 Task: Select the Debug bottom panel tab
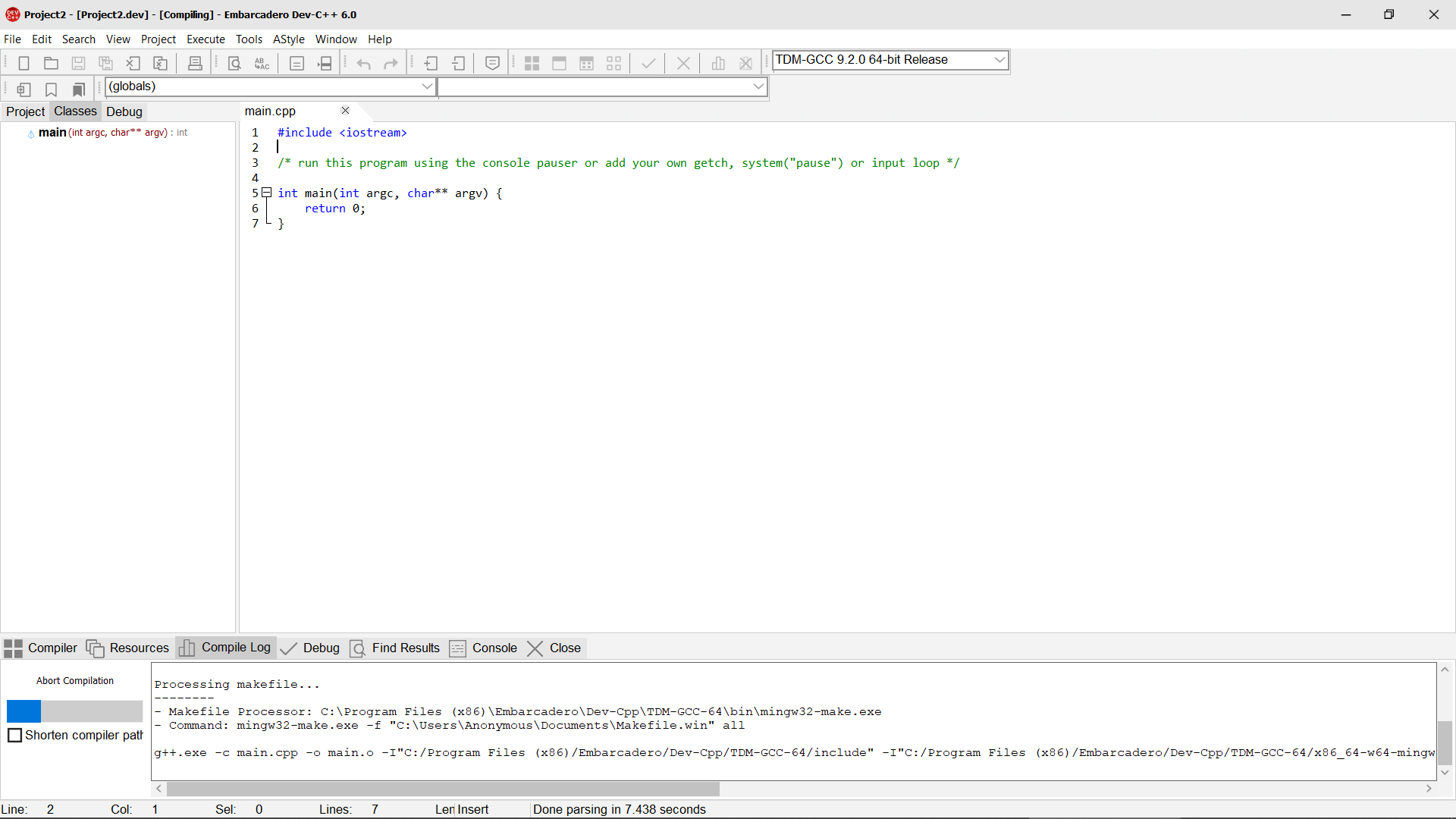[x=310, y=648]
